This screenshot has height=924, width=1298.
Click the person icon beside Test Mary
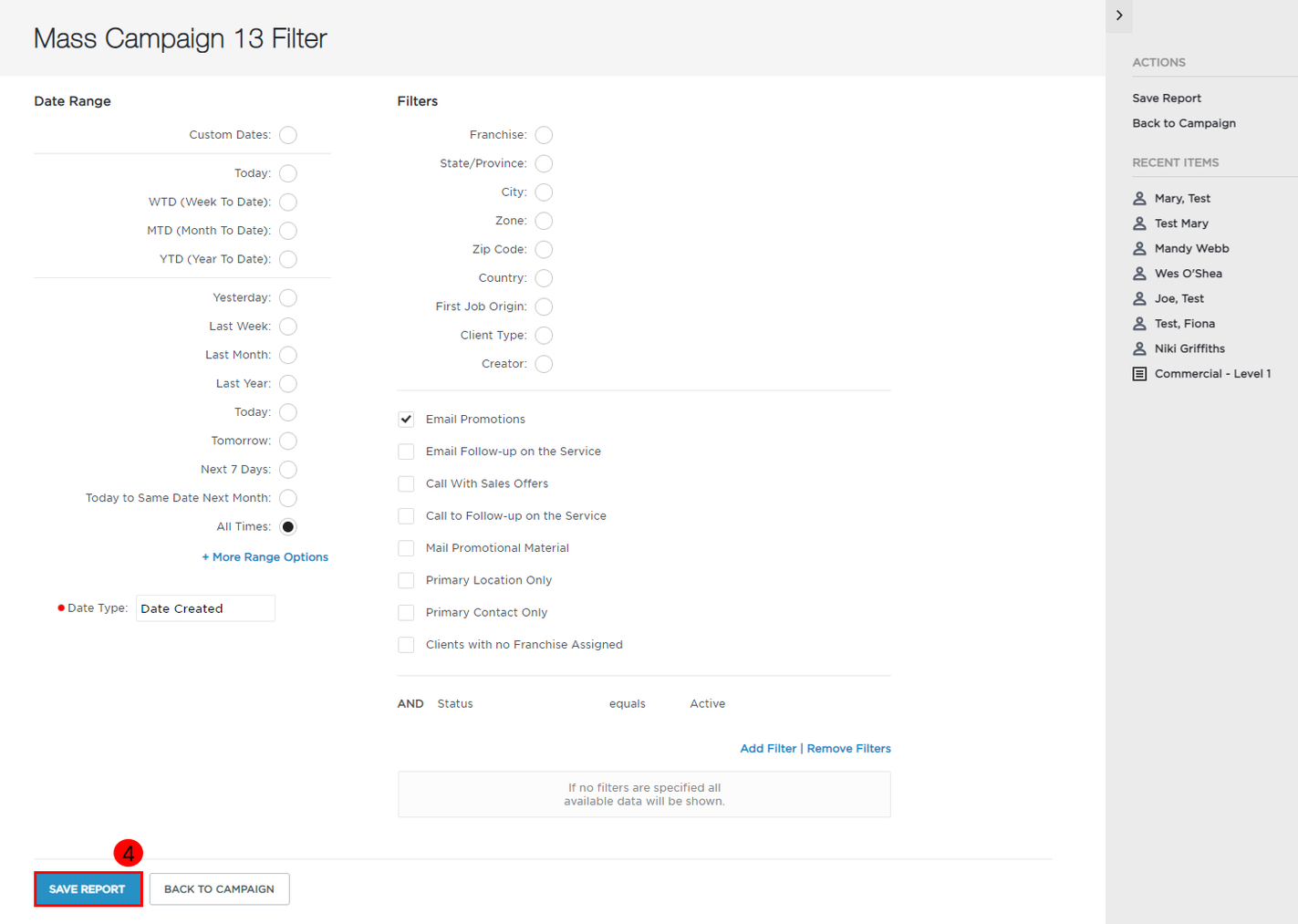1139,223
